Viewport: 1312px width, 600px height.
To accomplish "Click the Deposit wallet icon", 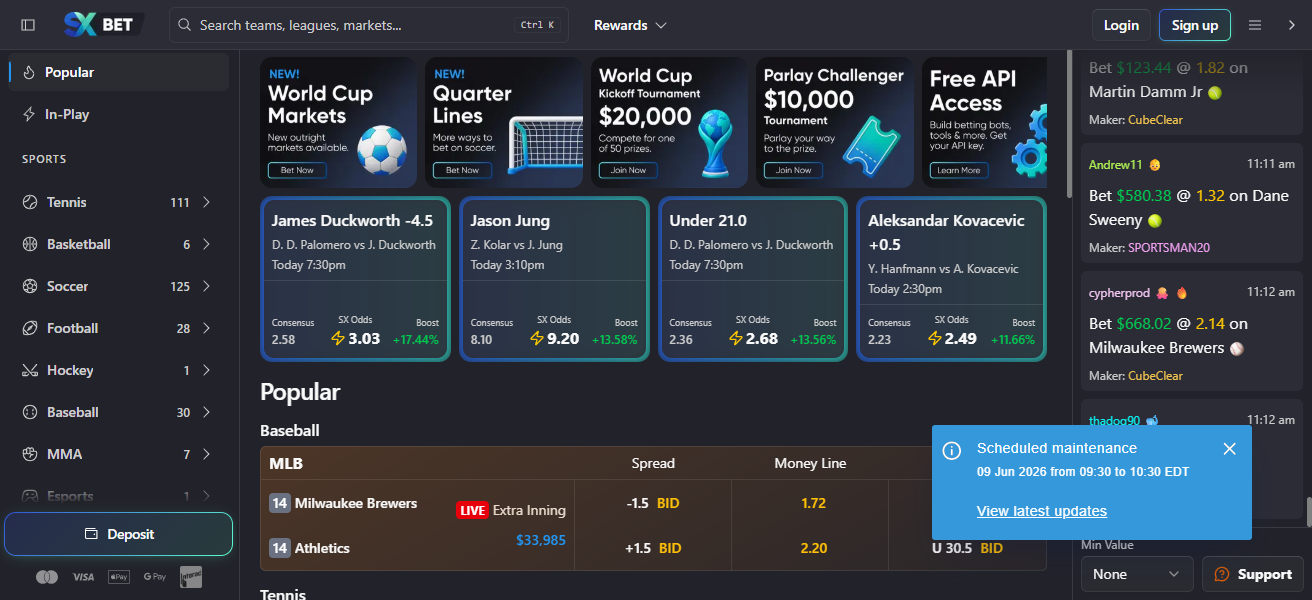I will point(92,534).
